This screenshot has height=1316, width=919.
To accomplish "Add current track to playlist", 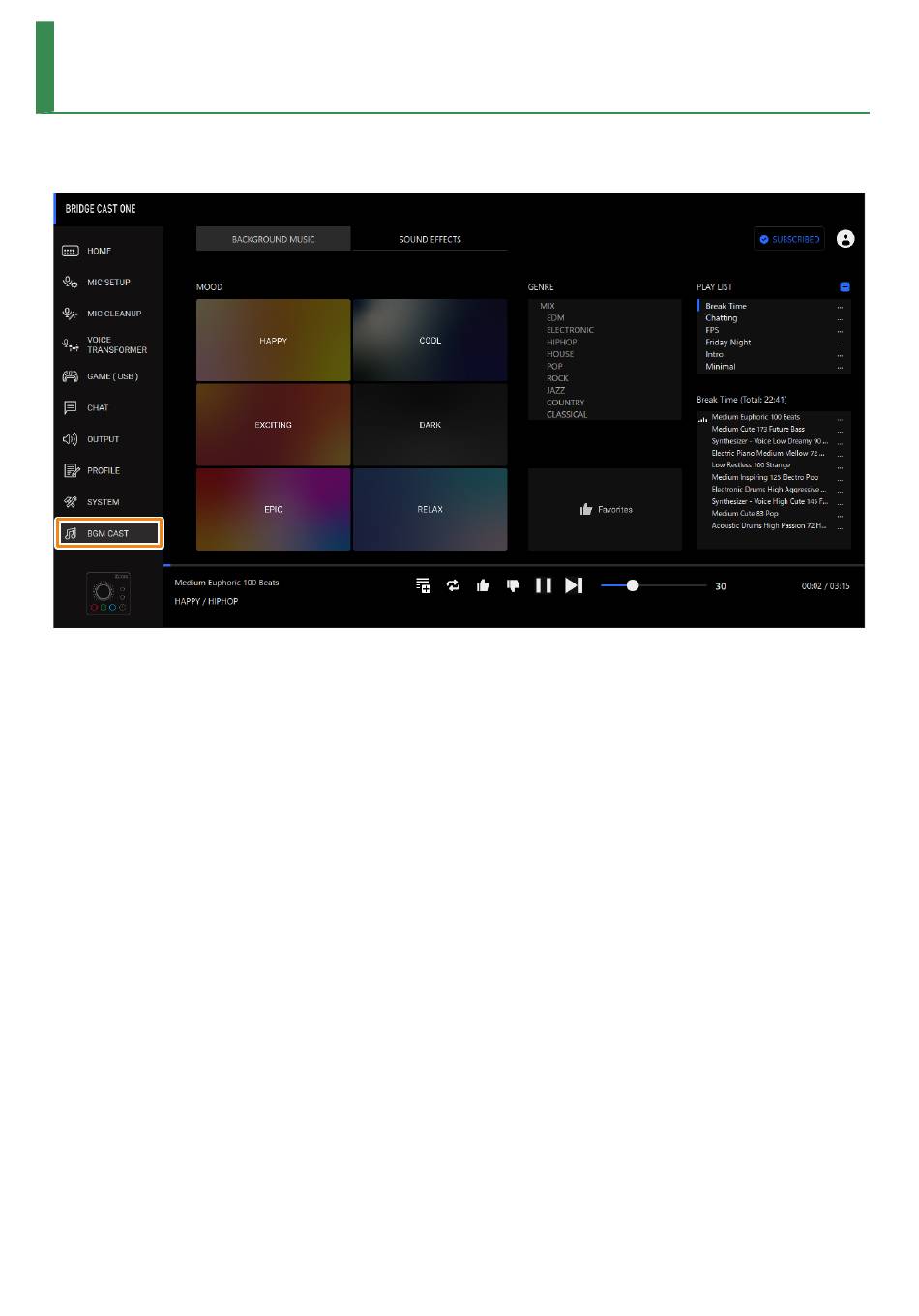I will (x=423, y=585).
